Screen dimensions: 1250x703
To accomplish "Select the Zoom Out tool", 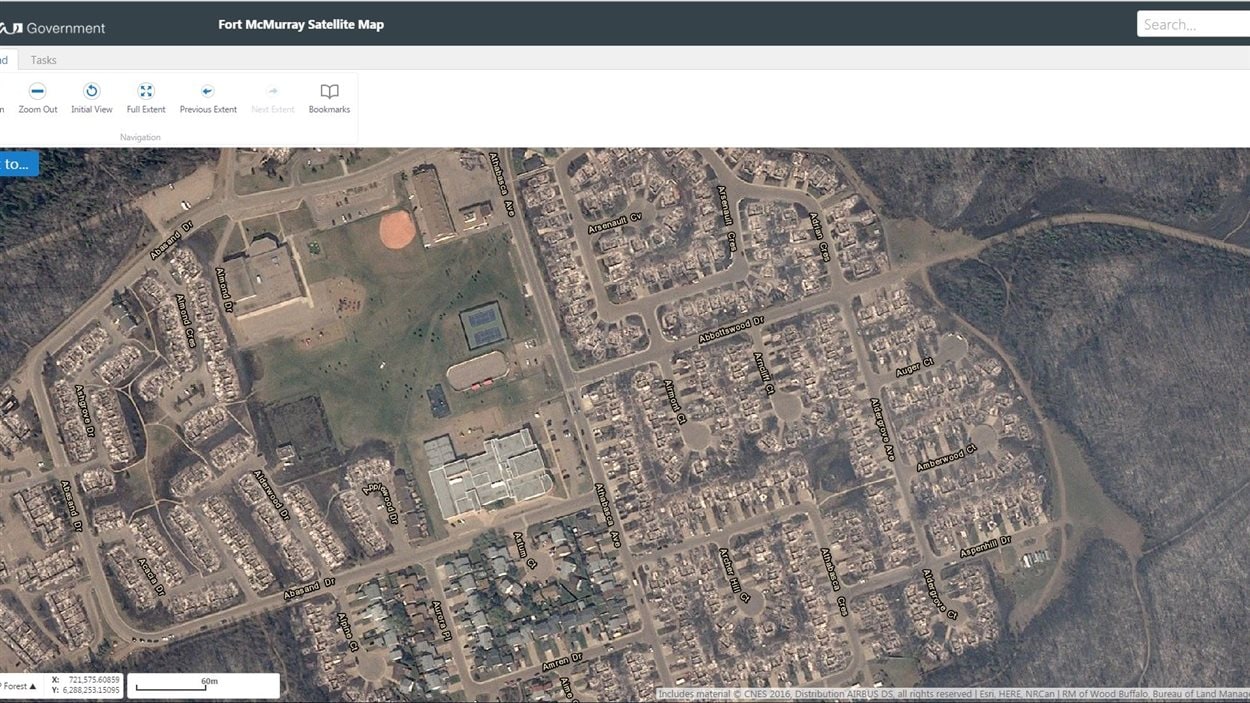I will point(38,97).
